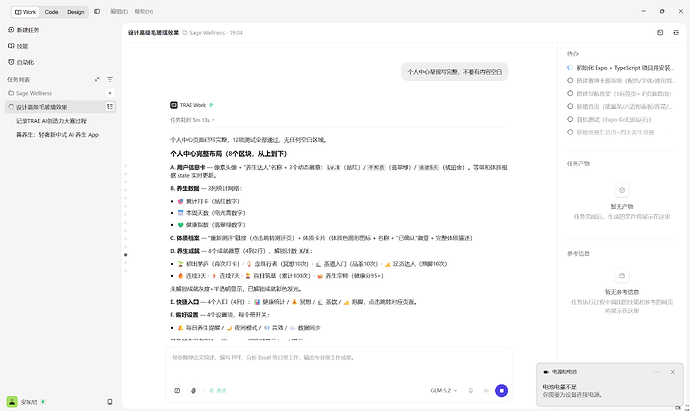This screenshot has height=411, width=690.
Task: Open the more options on the battery notification
Action: pyautogui.click(x=657, y=372)
